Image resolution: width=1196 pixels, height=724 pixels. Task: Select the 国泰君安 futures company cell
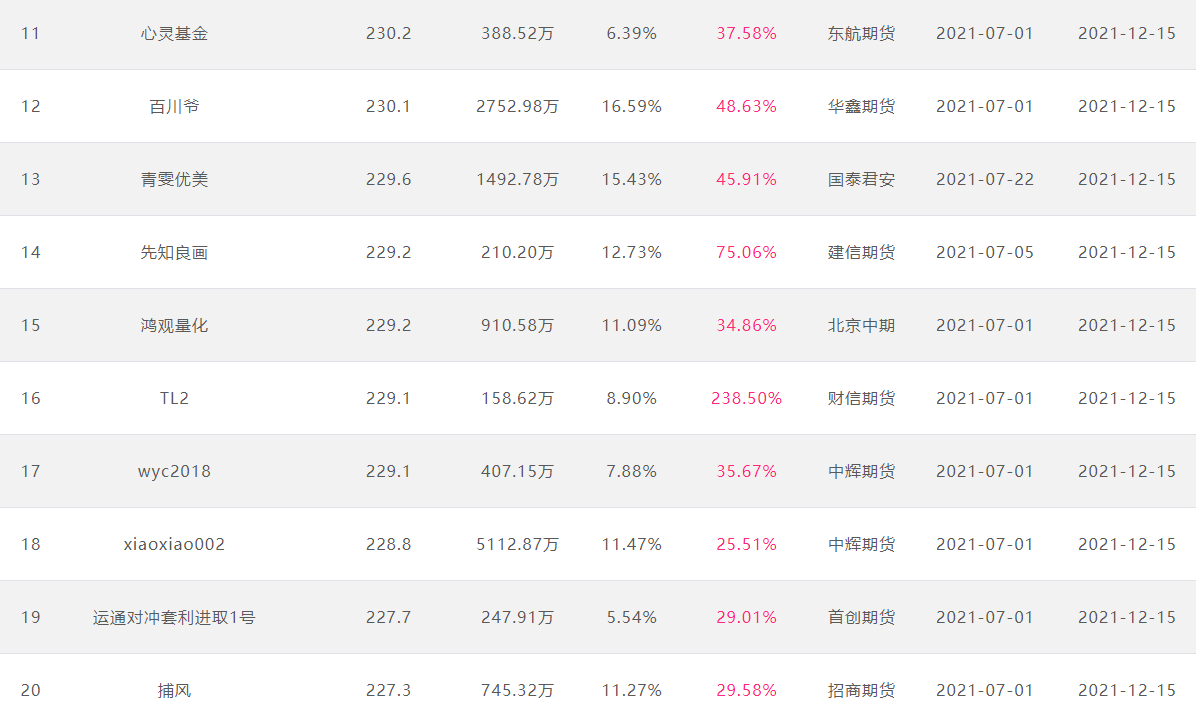pos(861,179)
